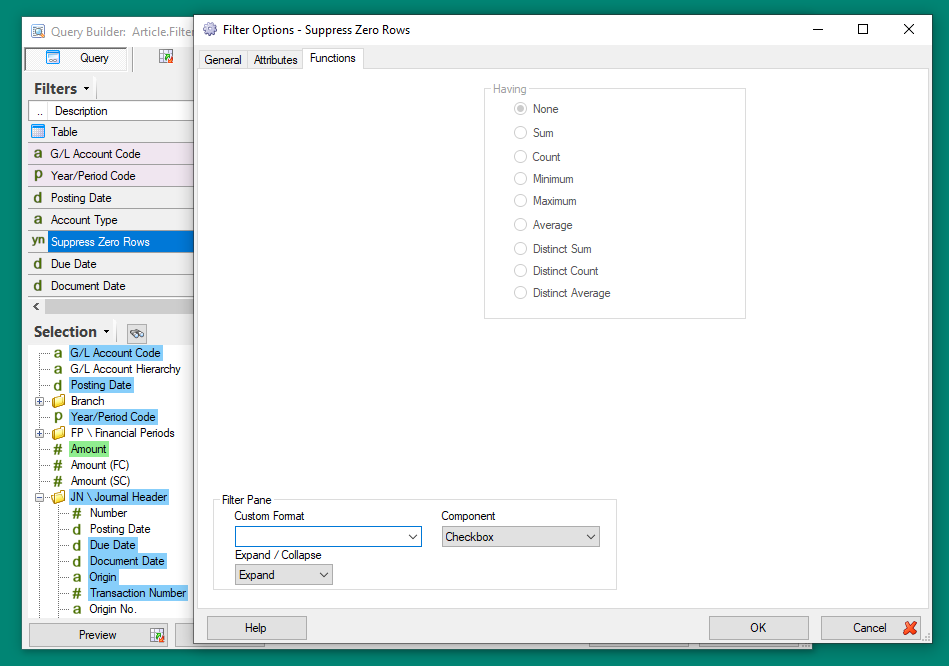949x666 pixels.
Task: Click the Branch folder icon in the tree
Action: coord(59,401)
